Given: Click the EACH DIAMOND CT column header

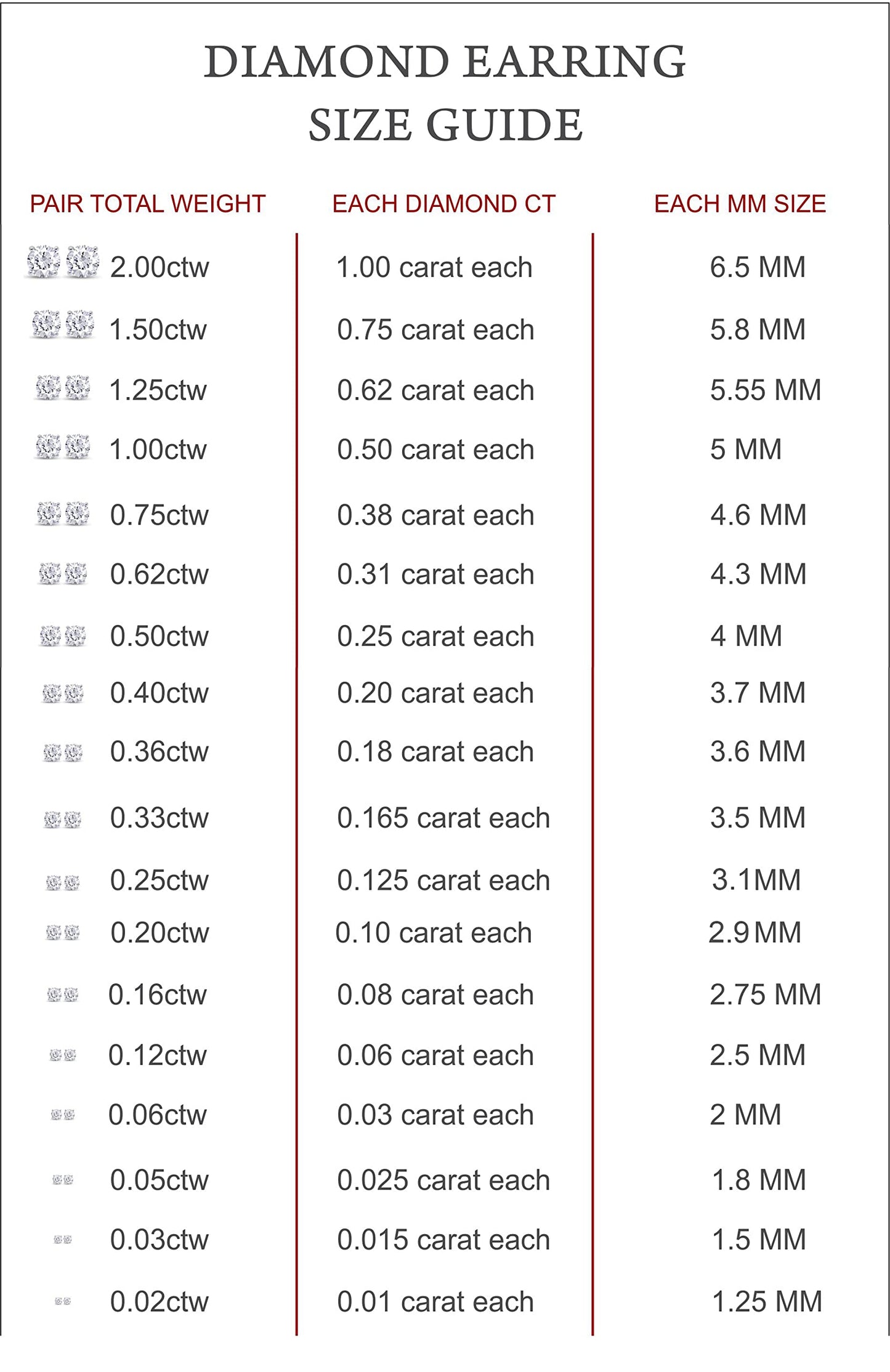Looking at the screenshot, I should (444, 204).
